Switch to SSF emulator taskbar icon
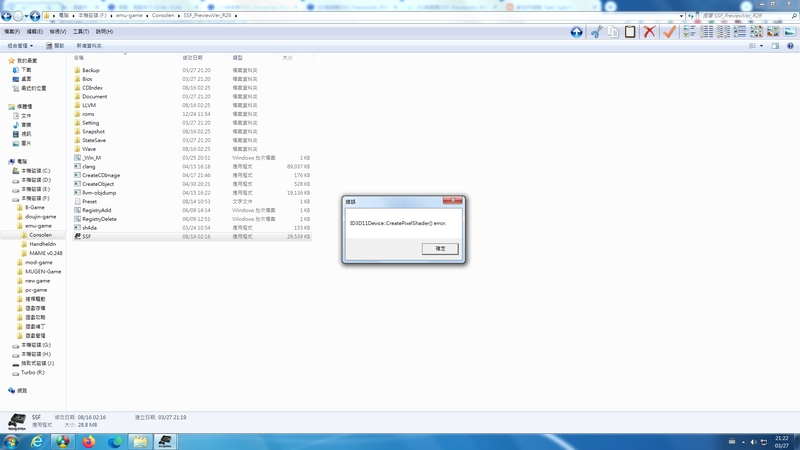The width and height of the screenshot is (800, 450). 164,441
